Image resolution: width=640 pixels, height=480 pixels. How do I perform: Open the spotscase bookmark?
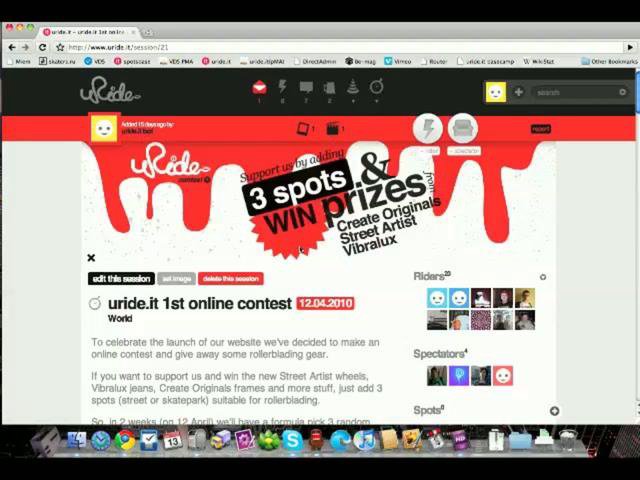132,61
